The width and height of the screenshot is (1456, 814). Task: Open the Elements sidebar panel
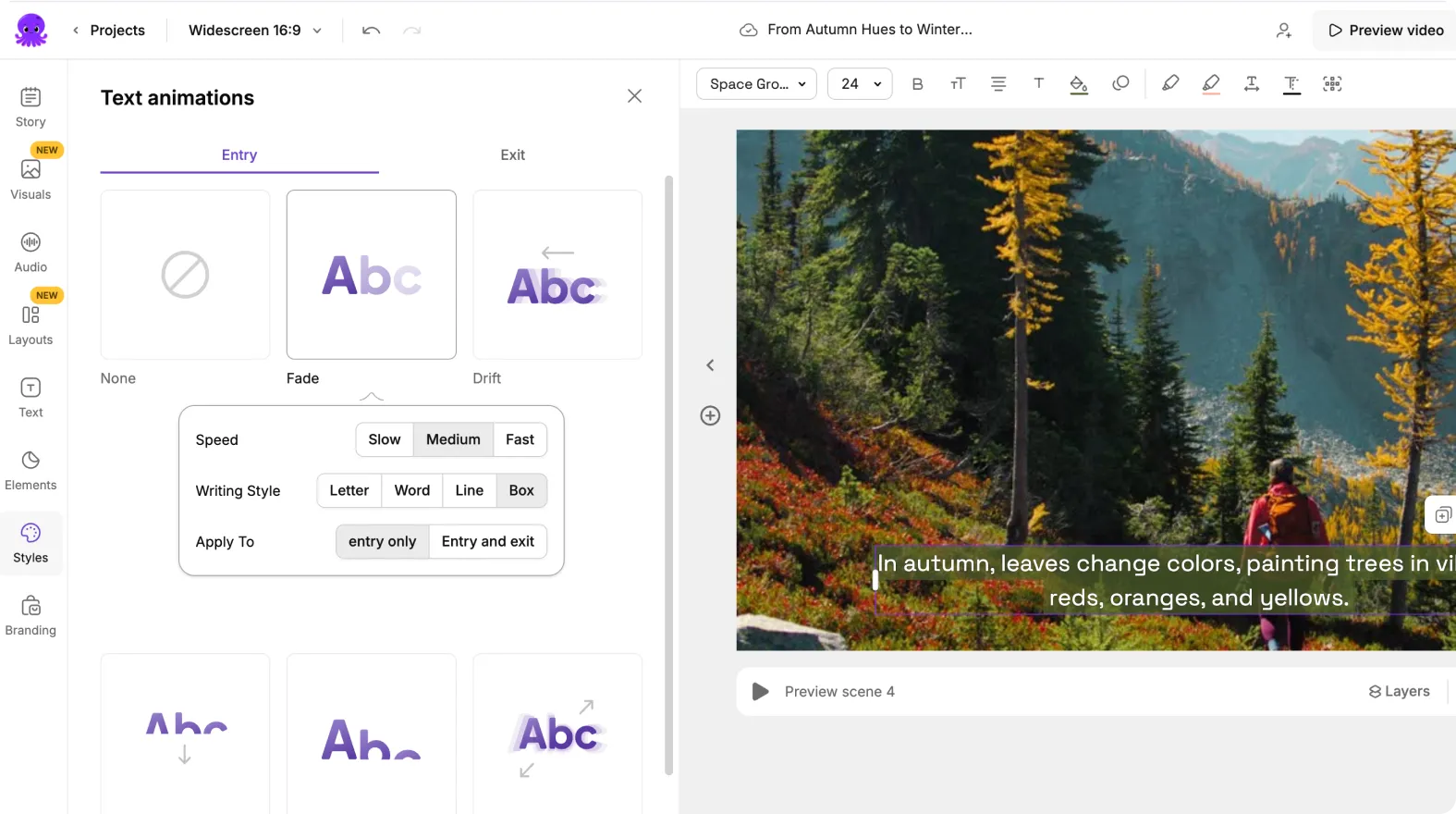pos(31,471)
